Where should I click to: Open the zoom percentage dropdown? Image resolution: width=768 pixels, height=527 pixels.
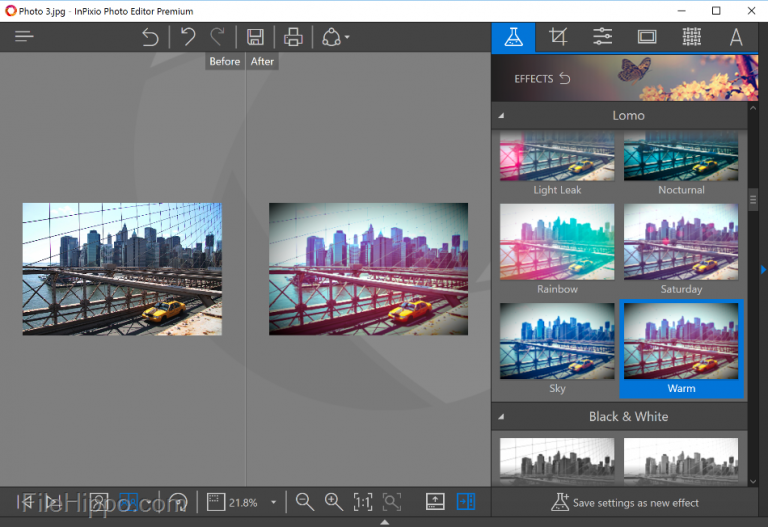273,503
